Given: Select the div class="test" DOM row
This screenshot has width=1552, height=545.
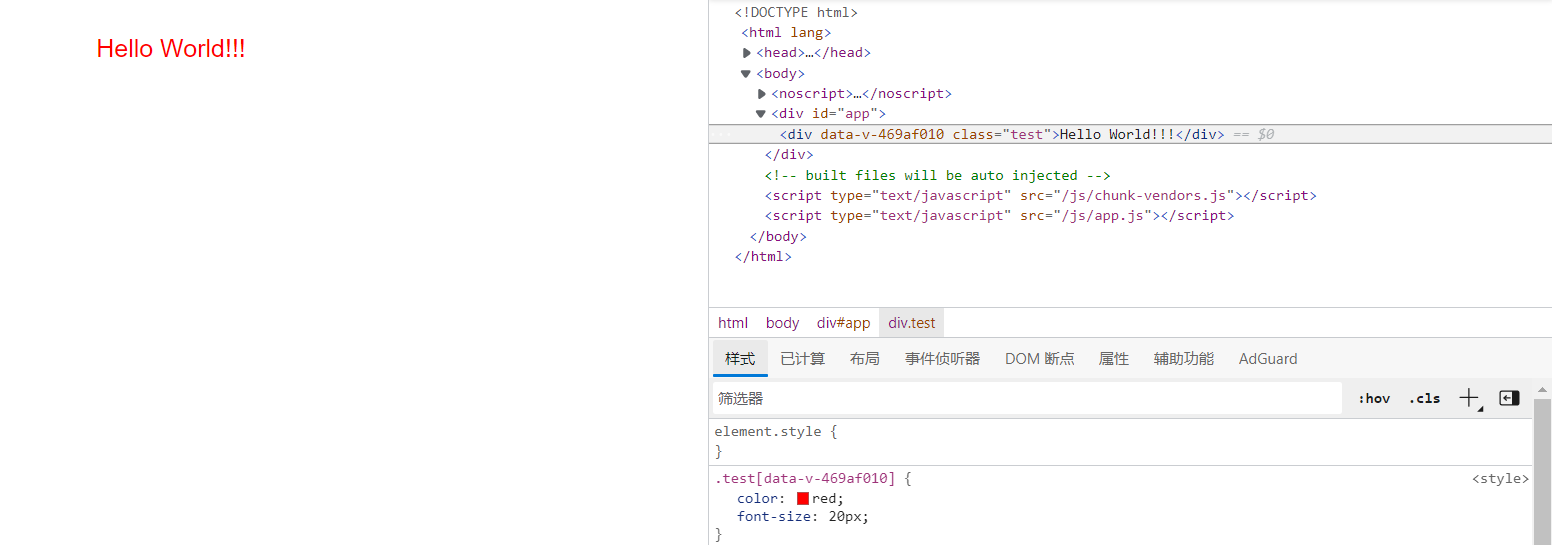Looking at the screenshot, I should pos(1130,134).
